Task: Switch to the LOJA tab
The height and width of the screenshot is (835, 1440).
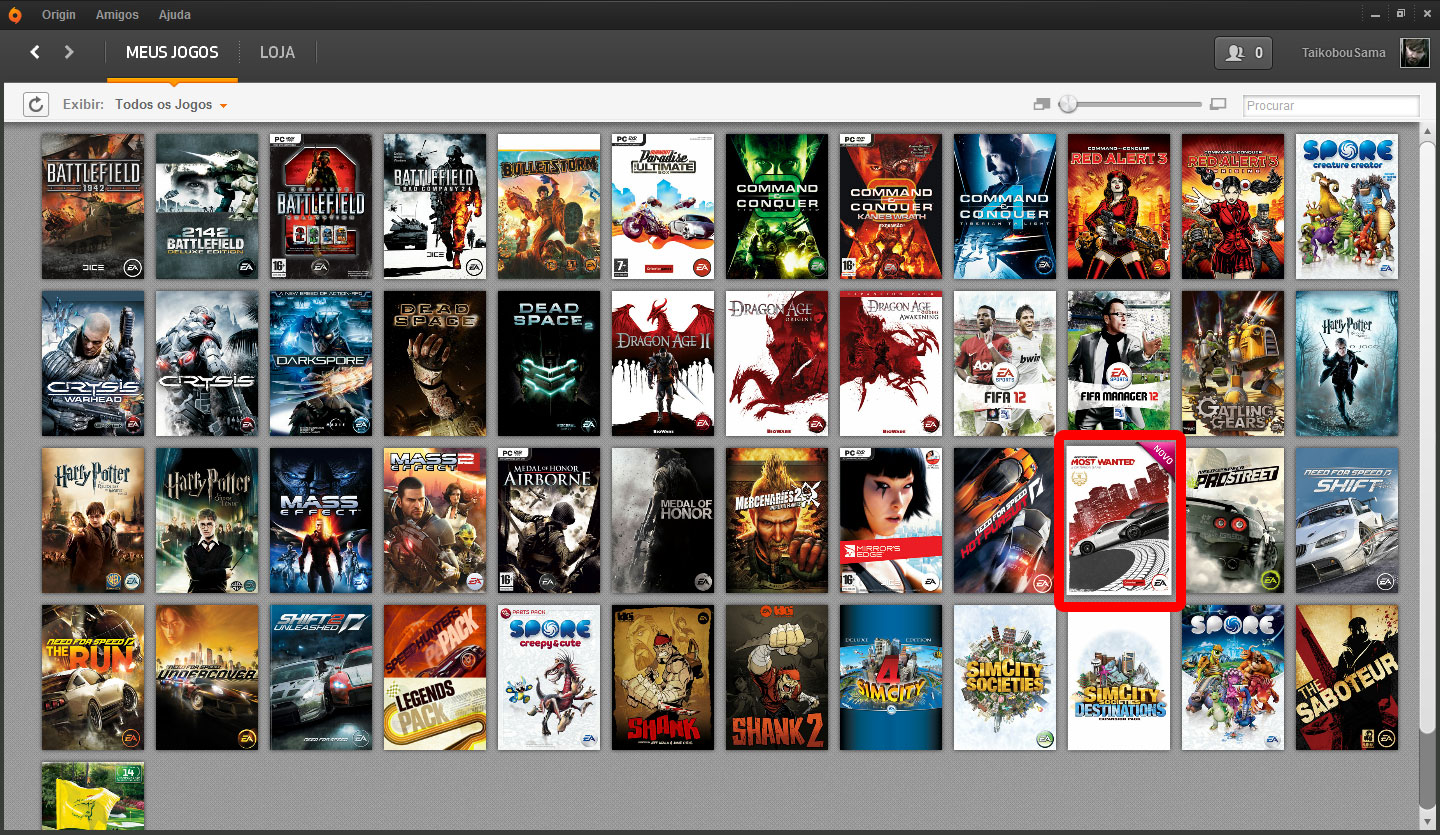Action: [277, 53]
